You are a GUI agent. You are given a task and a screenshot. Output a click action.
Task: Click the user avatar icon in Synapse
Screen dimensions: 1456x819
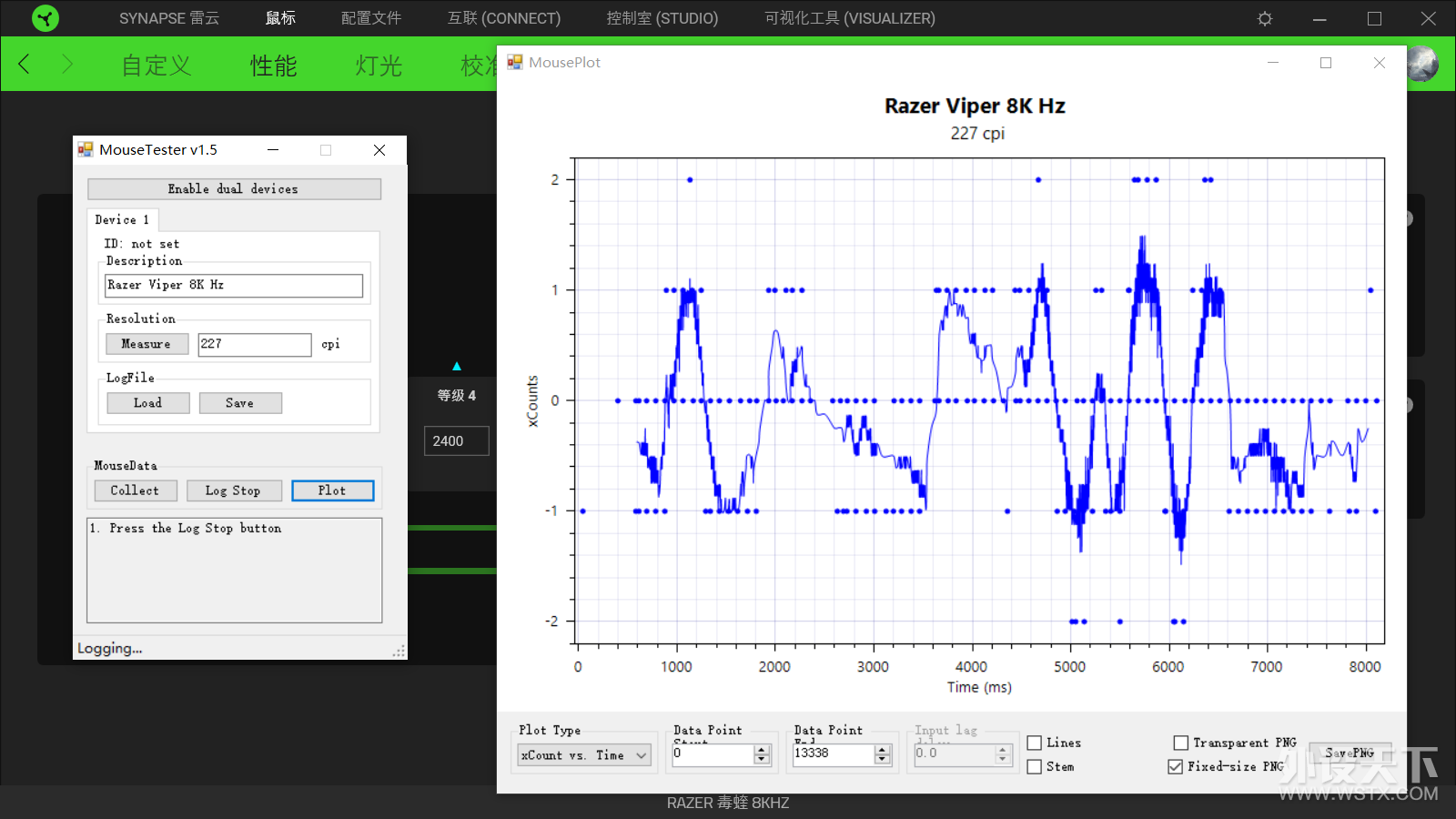(x=1422, y=64)
